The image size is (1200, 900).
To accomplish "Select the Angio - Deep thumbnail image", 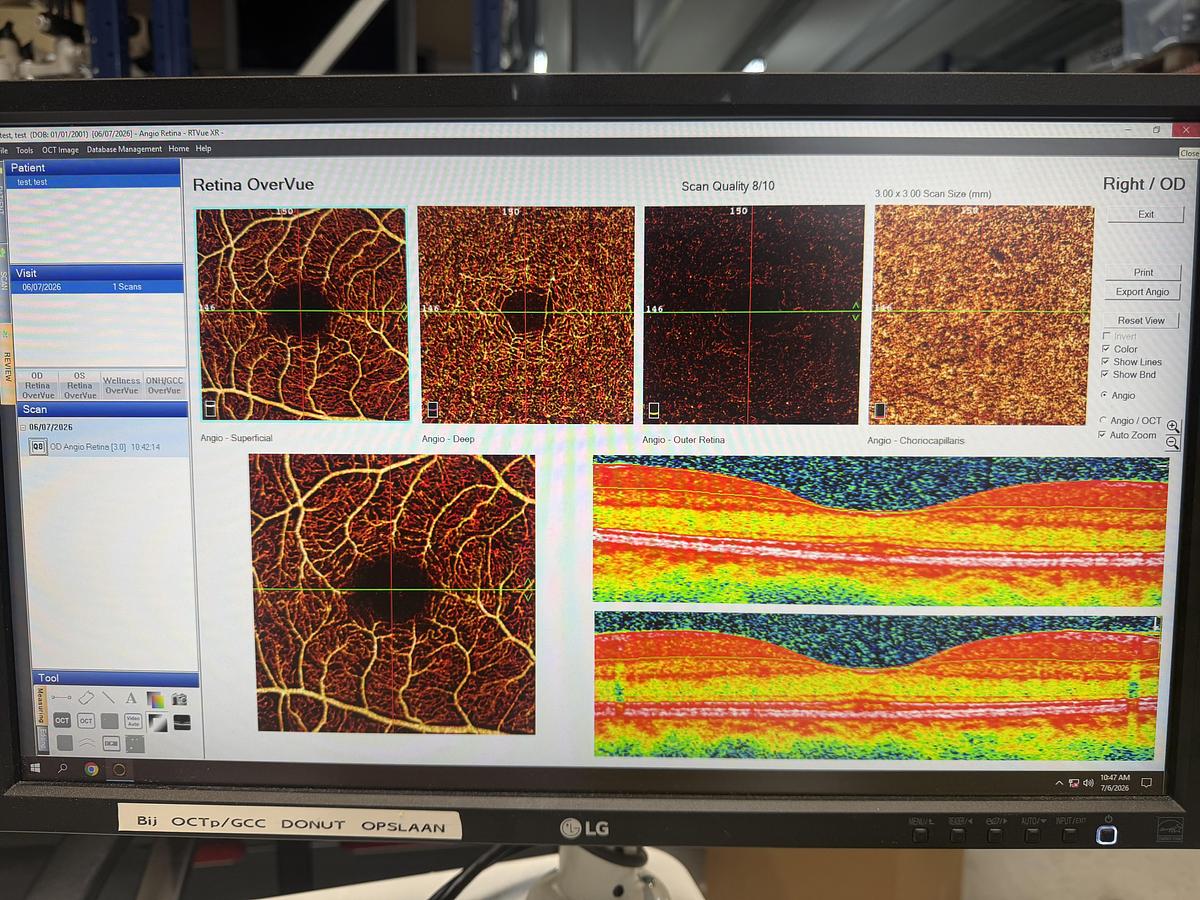I will click(527, 315).
